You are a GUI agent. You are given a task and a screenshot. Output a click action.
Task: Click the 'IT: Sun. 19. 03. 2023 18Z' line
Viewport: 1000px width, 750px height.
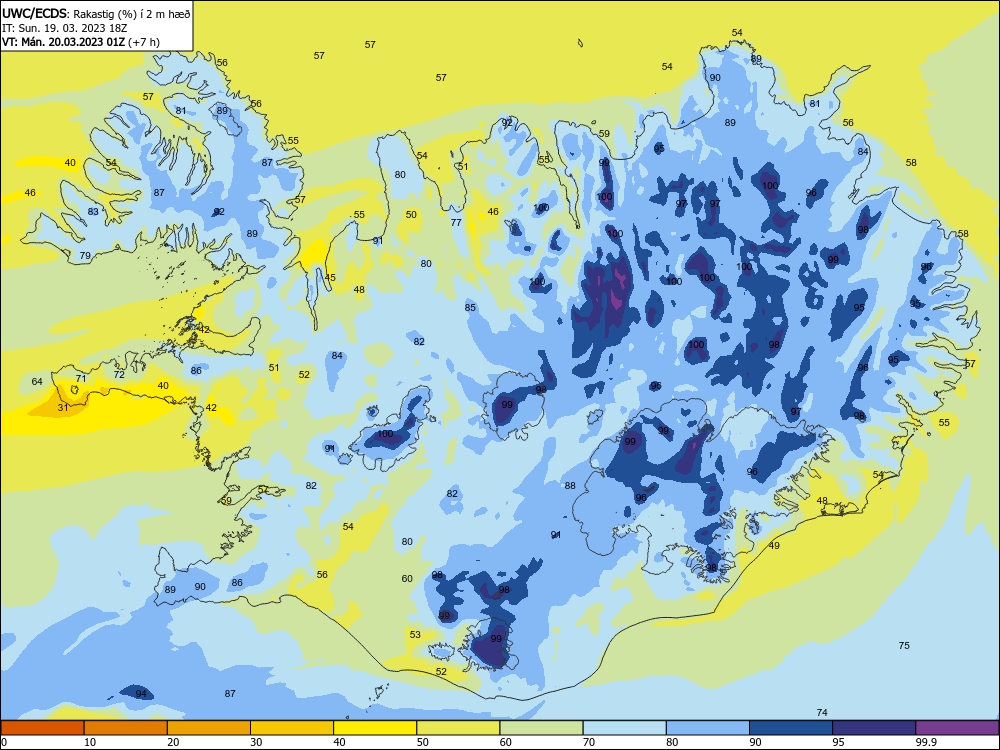tap(64, 28)
